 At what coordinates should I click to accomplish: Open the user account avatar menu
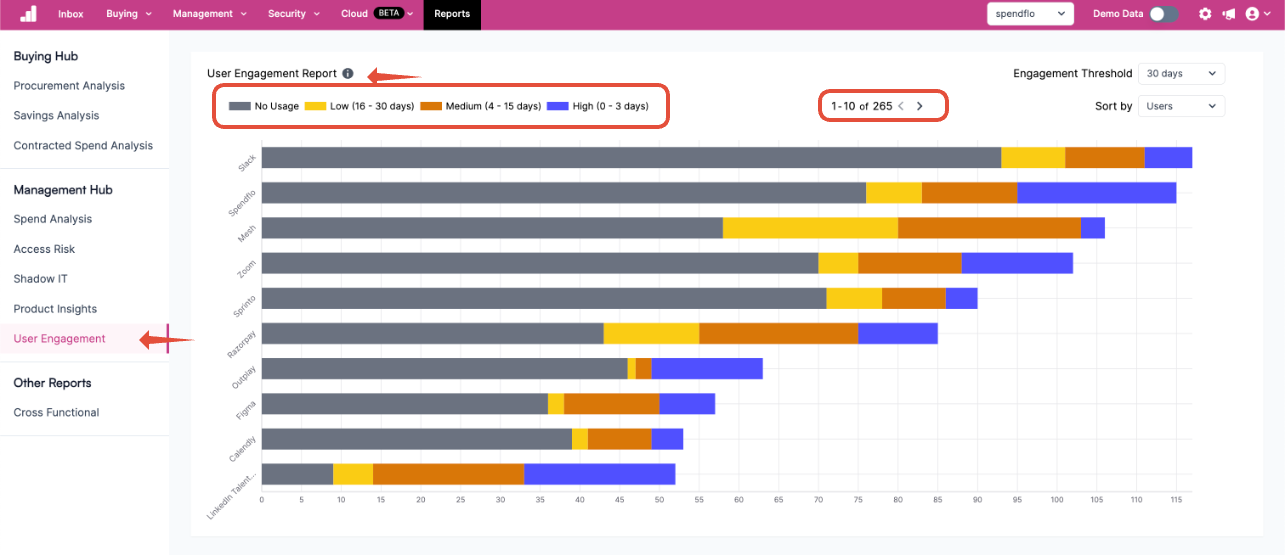tap(1256, 14)
